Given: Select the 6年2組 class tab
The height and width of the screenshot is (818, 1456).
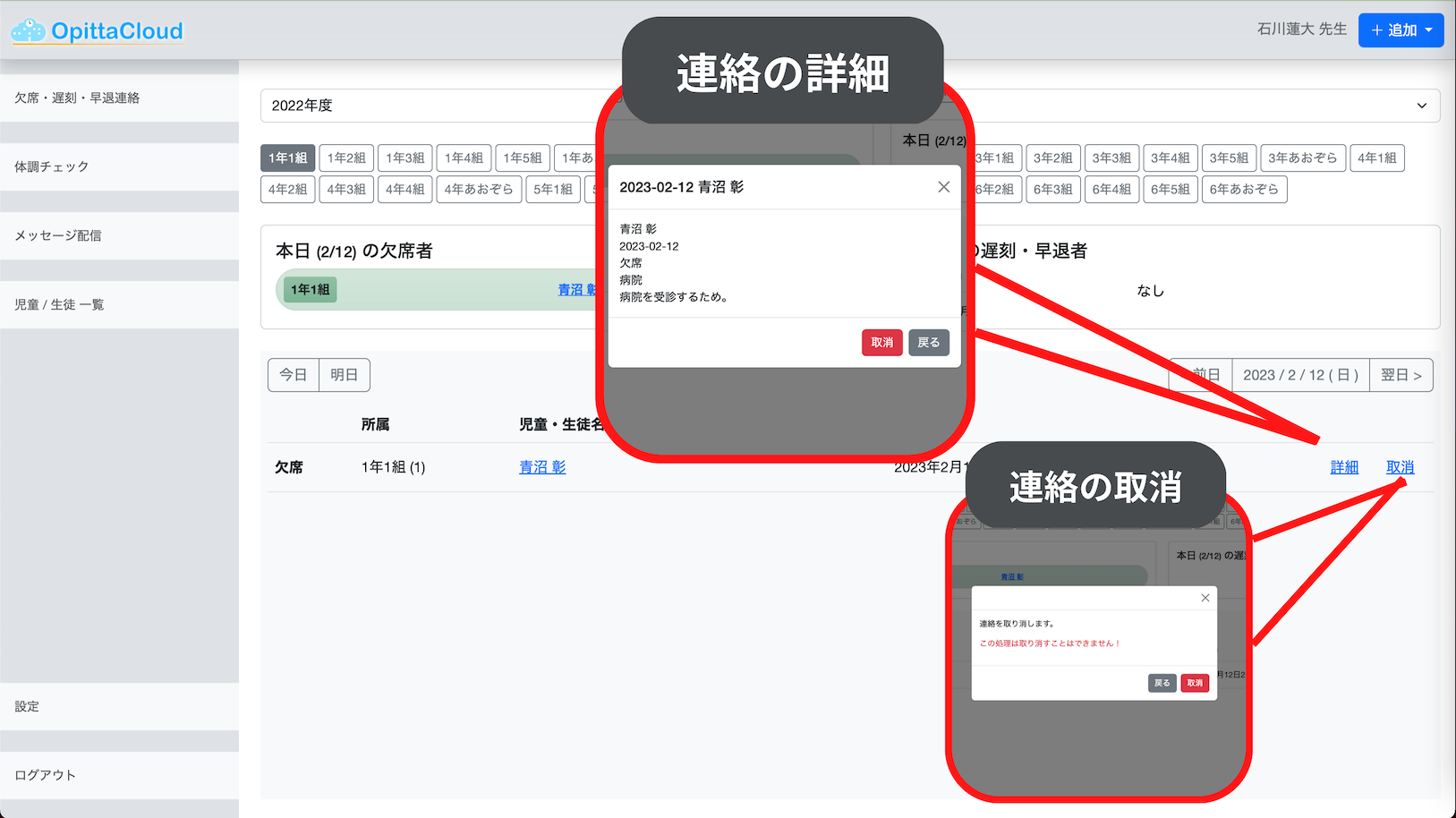Looking at the screenshot, I should (x=995, y=189).
